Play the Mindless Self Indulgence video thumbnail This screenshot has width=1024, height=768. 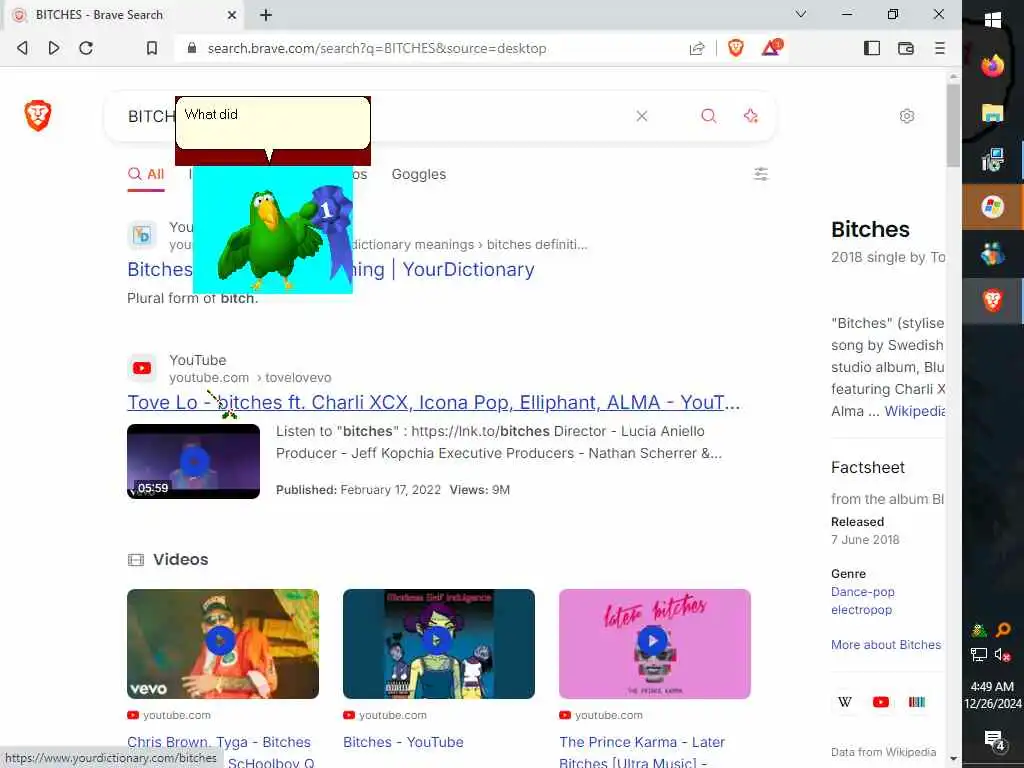[x=439, y=643]
